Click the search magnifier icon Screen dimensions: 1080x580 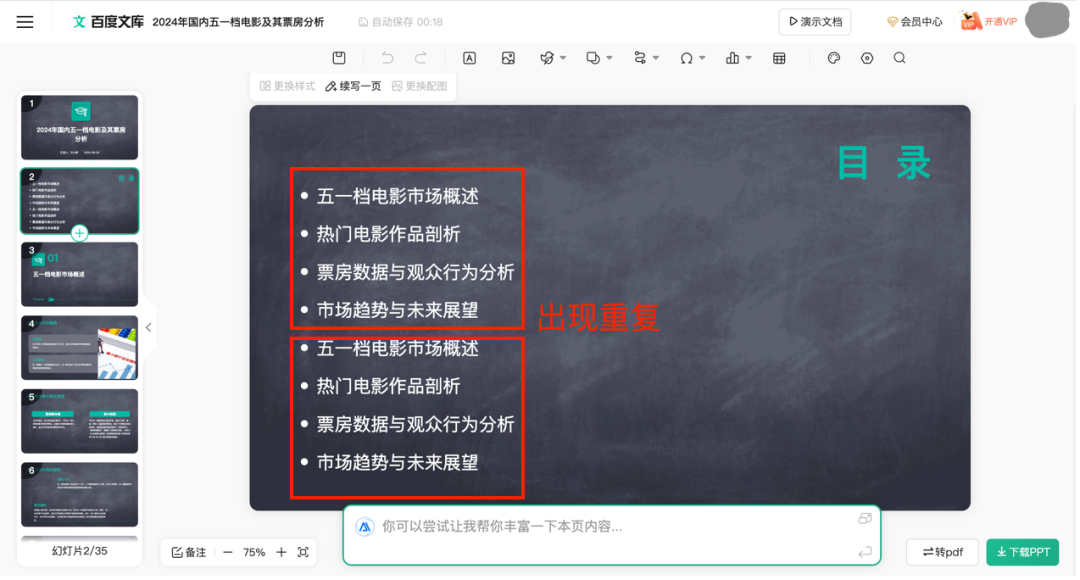coord(900,58)
